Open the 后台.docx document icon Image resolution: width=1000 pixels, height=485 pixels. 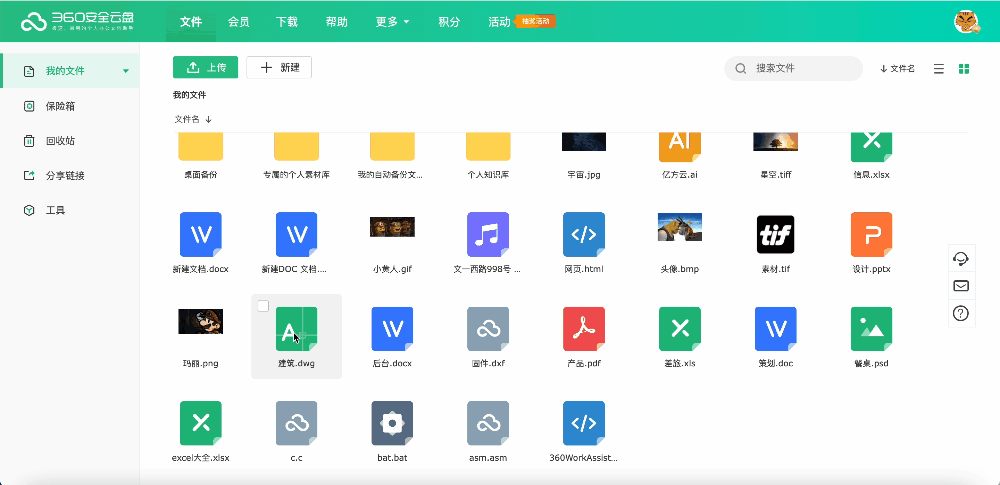click(x=392, y=329)
